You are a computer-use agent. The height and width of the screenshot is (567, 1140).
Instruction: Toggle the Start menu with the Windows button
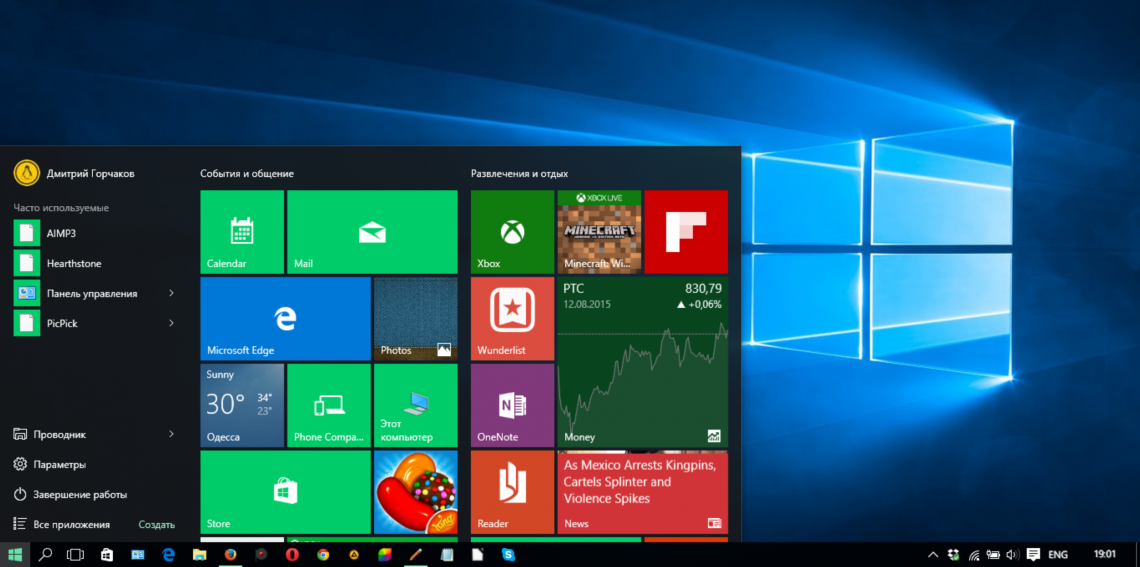(x=15, y=554)
